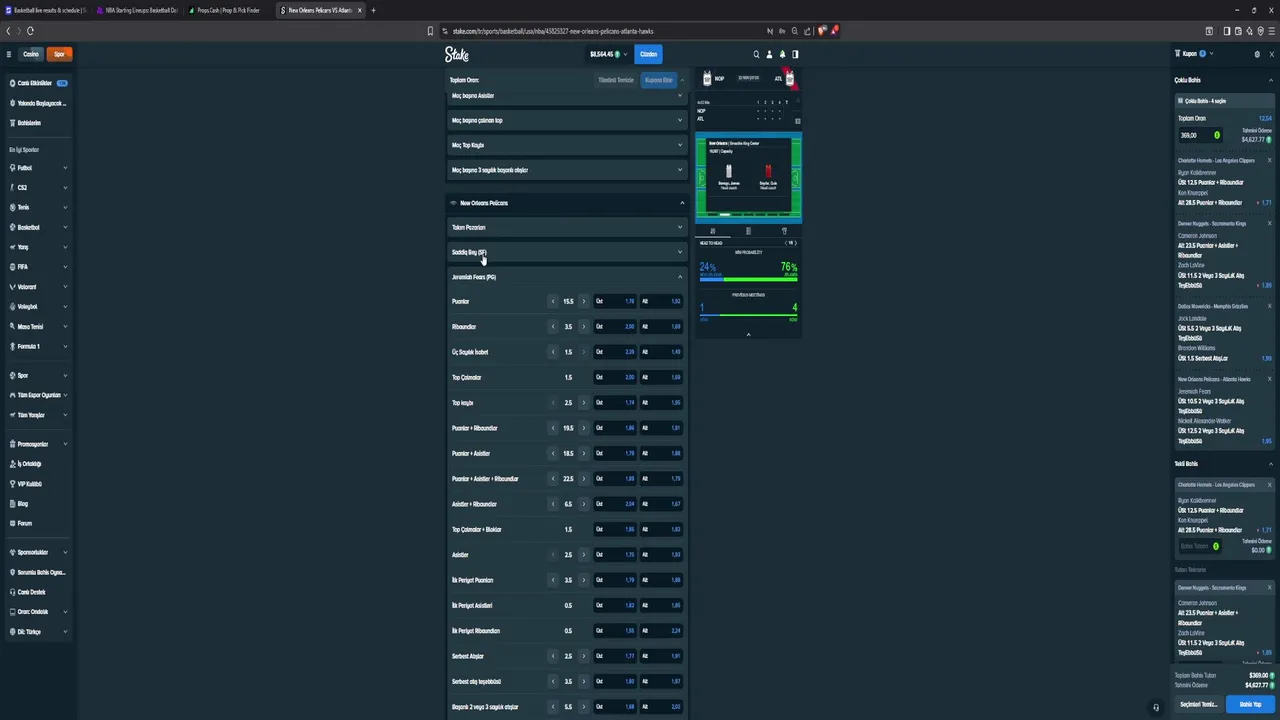Click the Kupona Ekle button
The width and height of the screenshot is (1280, 720).
pyautogui.click(x=658, y=80)
